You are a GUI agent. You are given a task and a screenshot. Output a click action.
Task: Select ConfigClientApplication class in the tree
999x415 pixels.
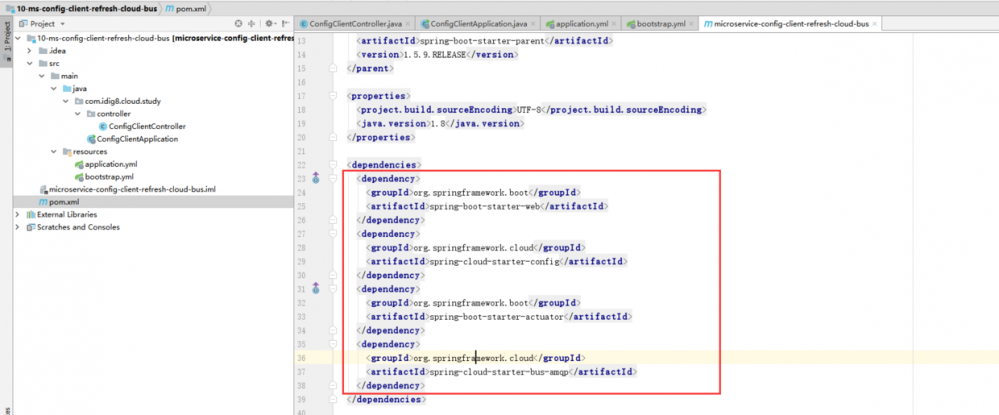[x=137, y=139]
